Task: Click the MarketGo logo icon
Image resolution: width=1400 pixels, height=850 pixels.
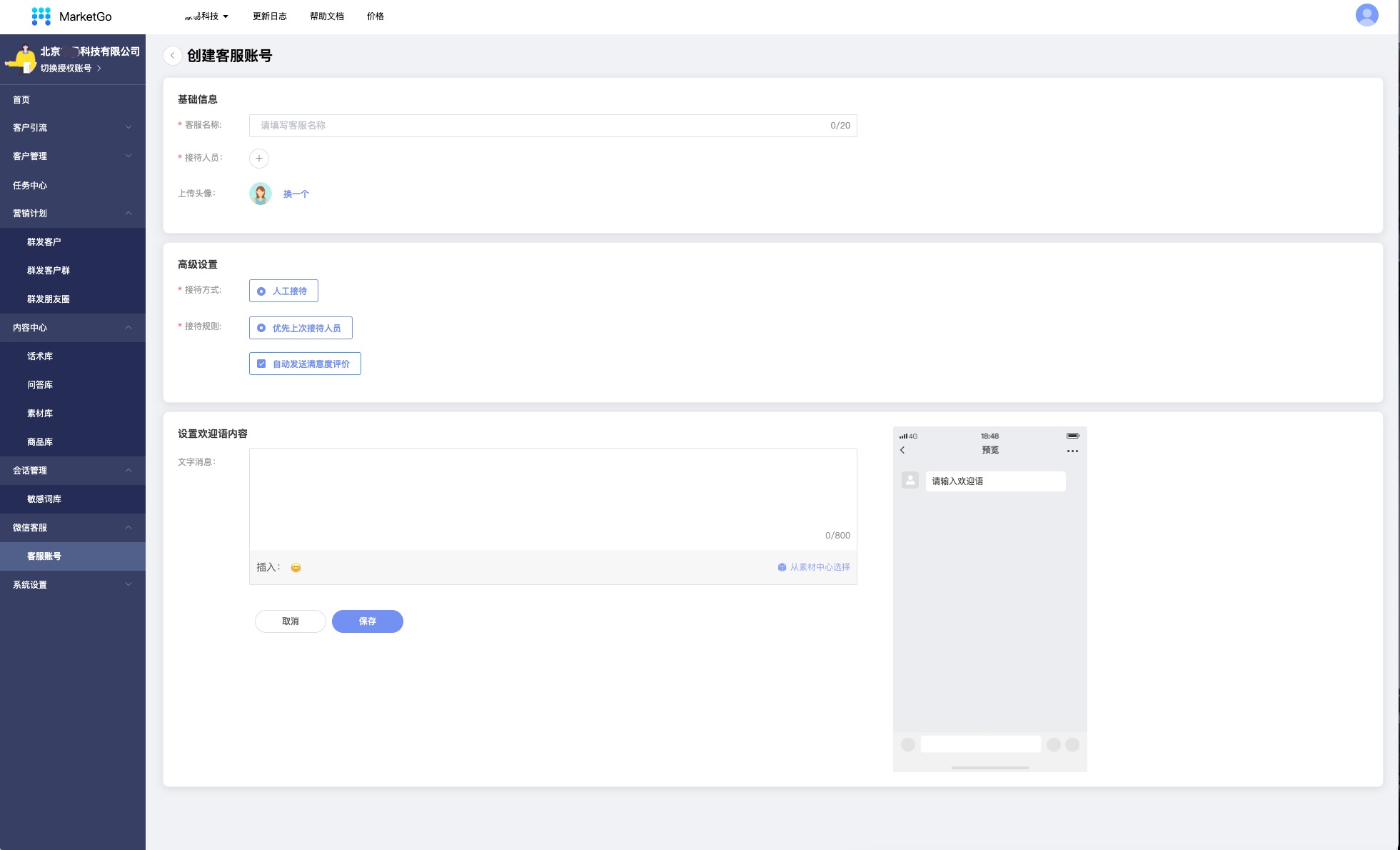Action: tap(41, 16)
